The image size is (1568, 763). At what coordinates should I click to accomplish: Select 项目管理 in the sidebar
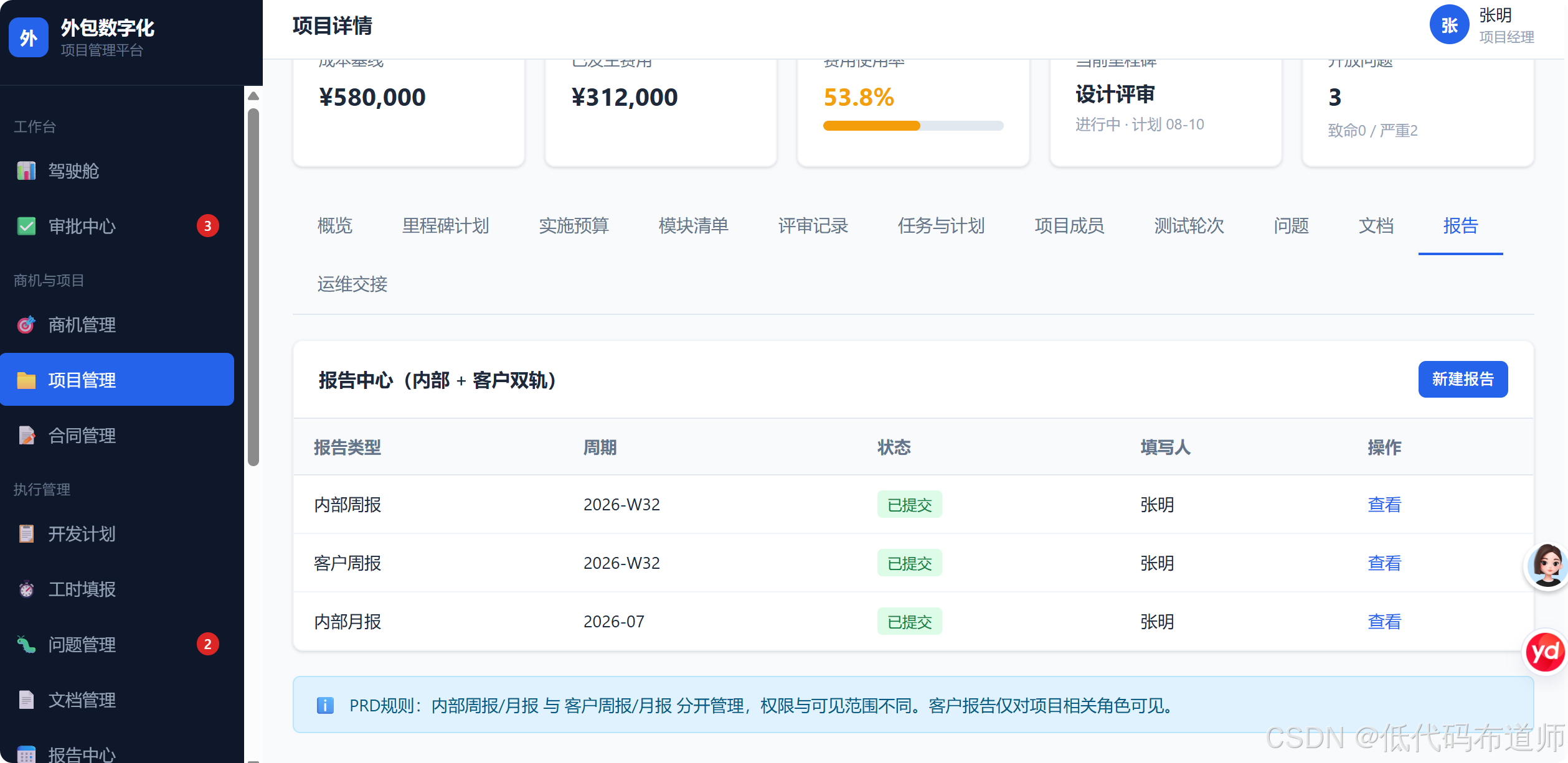[x=117, y=380]
